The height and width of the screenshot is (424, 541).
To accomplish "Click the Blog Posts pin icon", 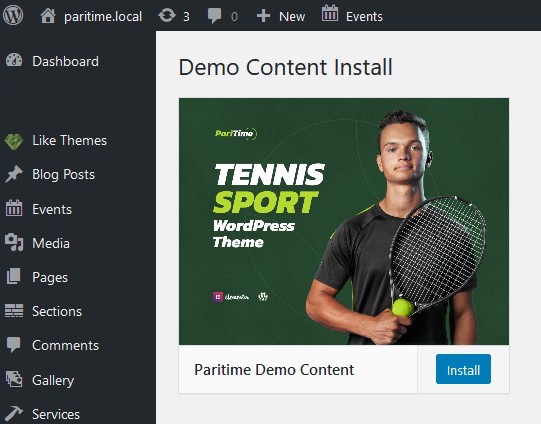I will pyautogui.click(x=14, y=174).
